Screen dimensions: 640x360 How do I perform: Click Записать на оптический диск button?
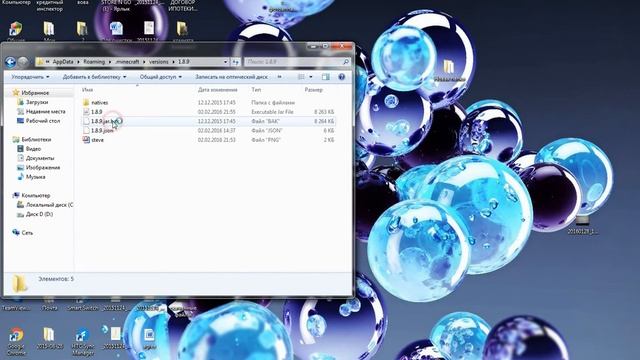(x=231, y=77)
